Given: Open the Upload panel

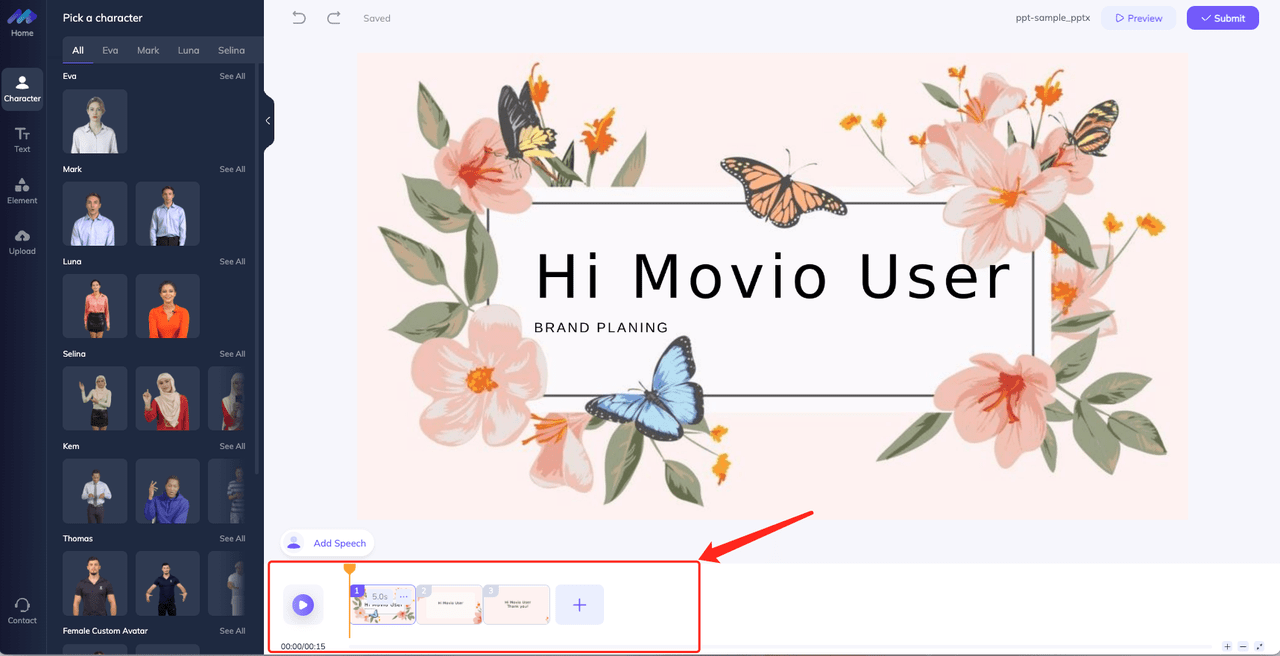Looking at the screenshot, I should tap(22, 242).
